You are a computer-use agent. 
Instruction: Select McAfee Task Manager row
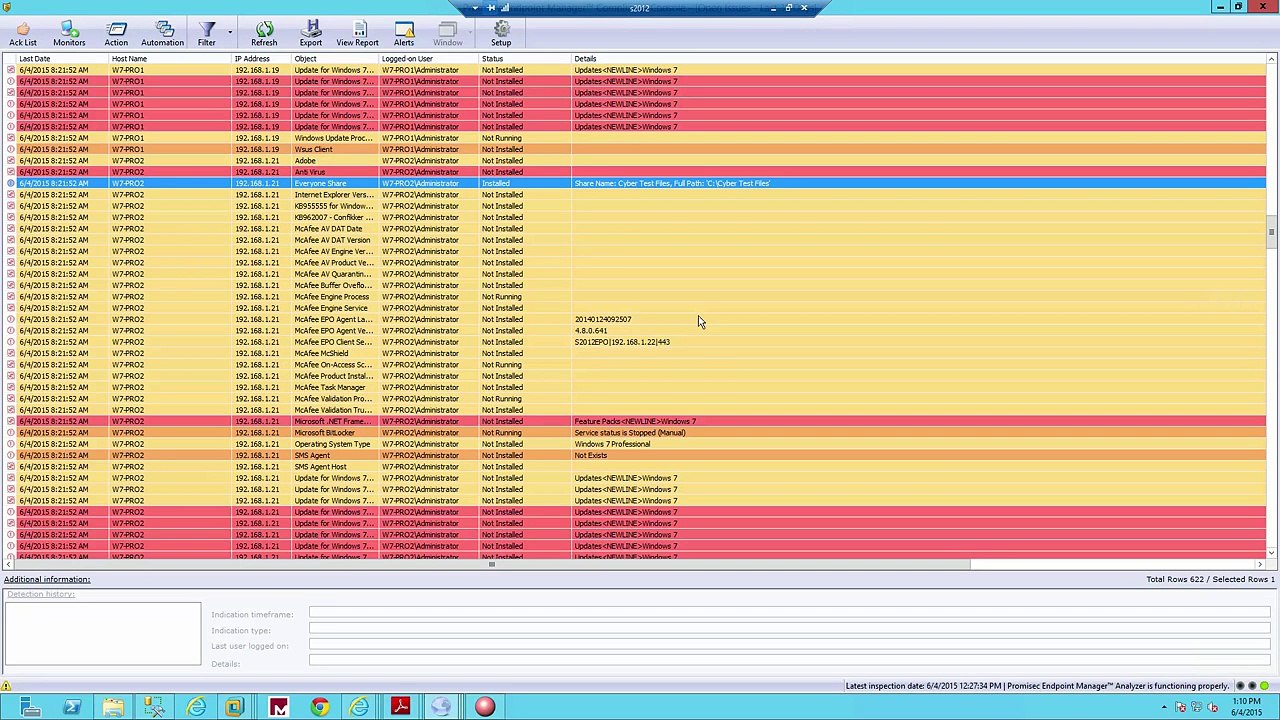click(x=636, y=387)
